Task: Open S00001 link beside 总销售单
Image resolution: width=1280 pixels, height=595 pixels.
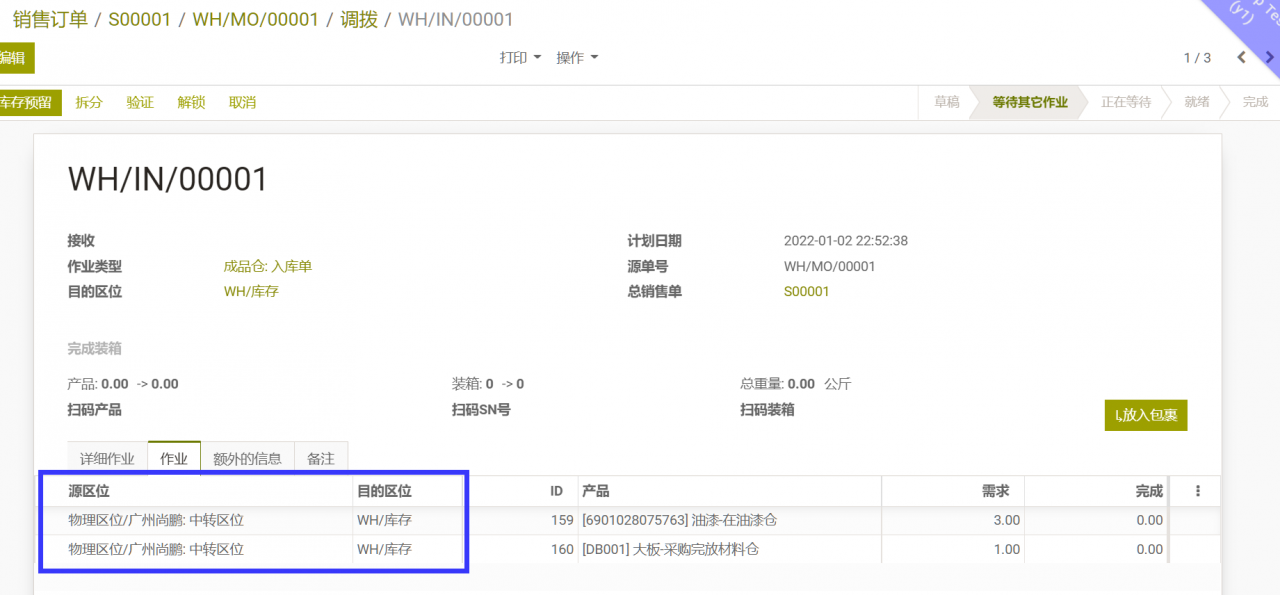Action: tap(807, 291)
